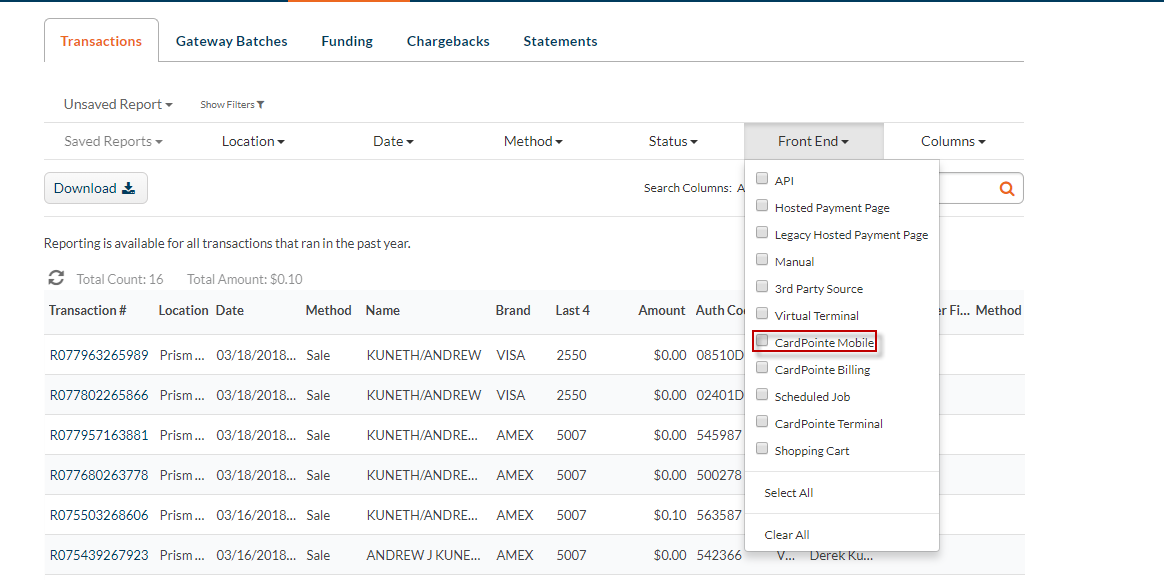Click the 2550 cell in row R077963265989
The image size is (1164, 580).
tap(571, 355)
